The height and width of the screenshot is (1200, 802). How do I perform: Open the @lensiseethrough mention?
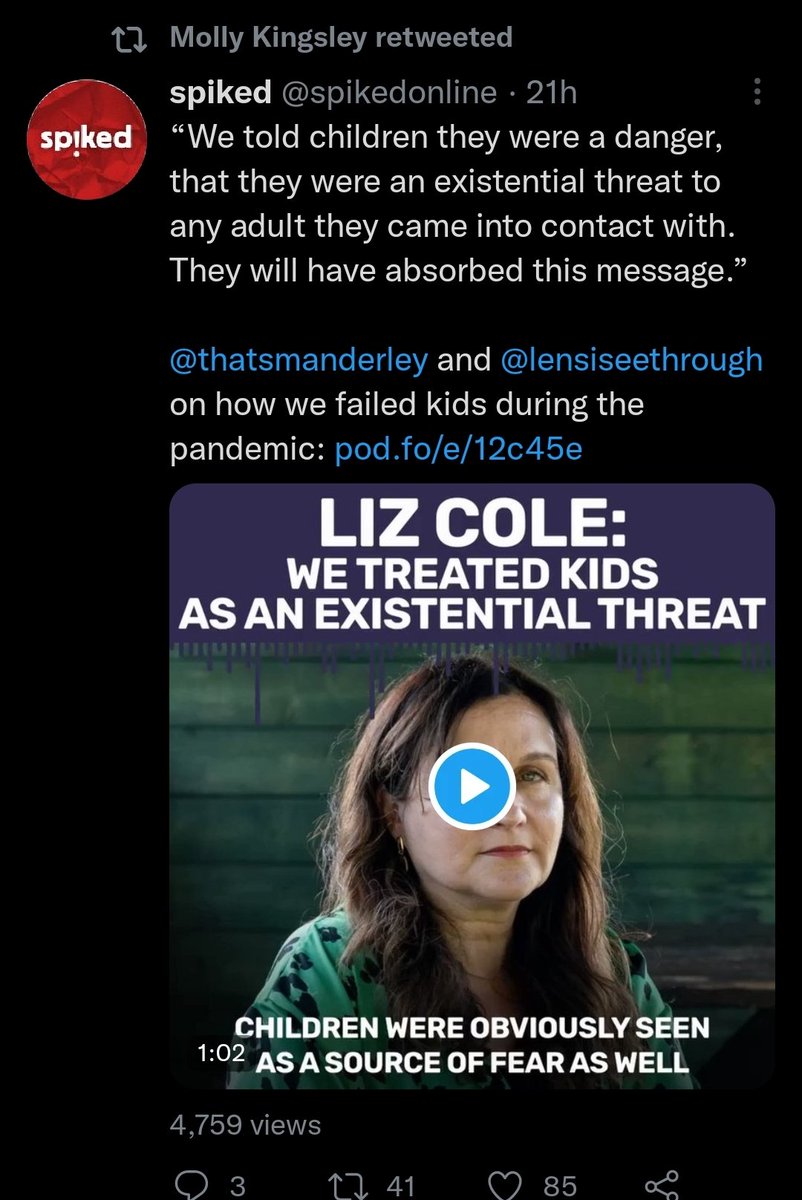click(629, 361)
